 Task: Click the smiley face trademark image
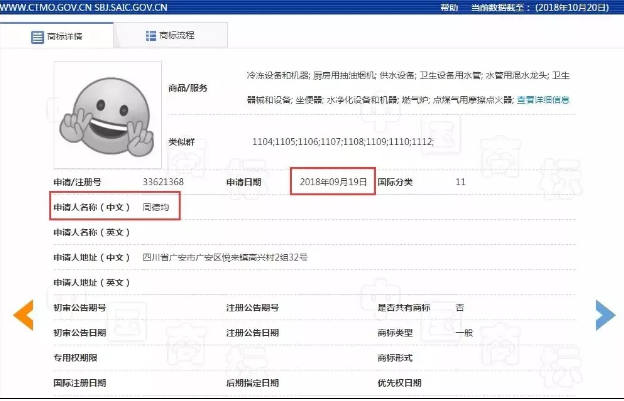tap(106, 109)
